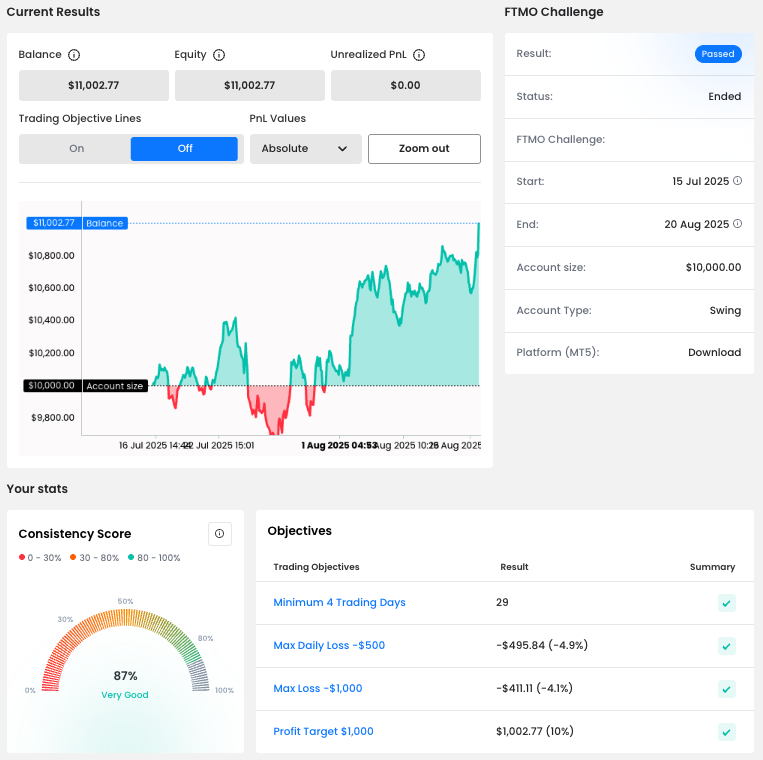
Task: Click the Download link for MT5 platform
Action: [x=714, y=353]
